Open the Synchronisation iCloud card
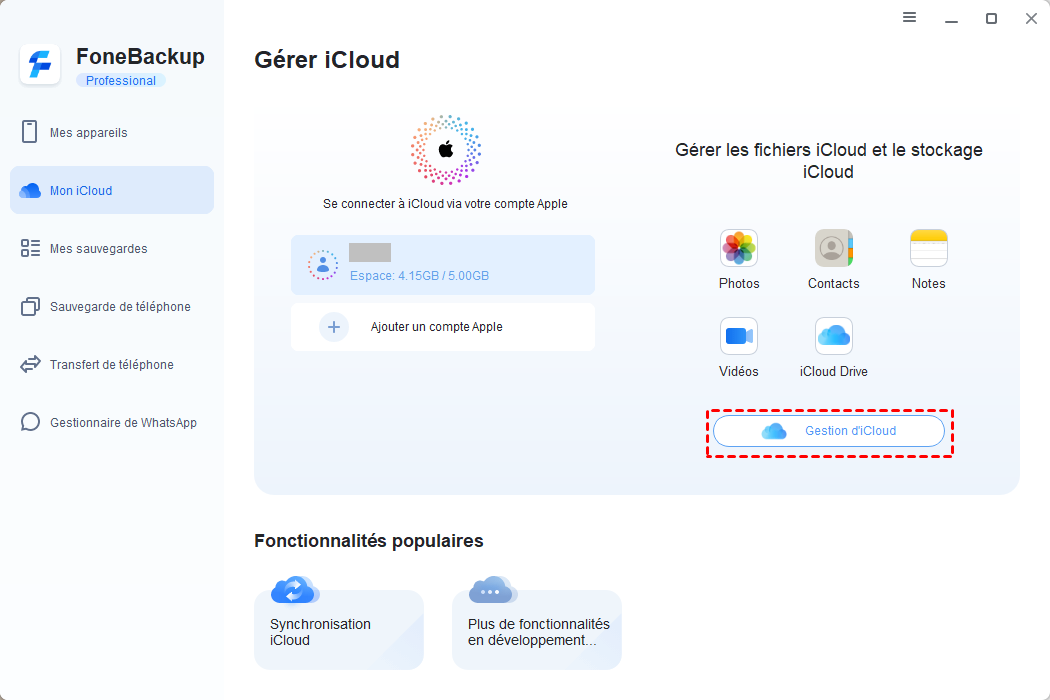Viewport: 1050px width, 700px height. tap(339, 630)
